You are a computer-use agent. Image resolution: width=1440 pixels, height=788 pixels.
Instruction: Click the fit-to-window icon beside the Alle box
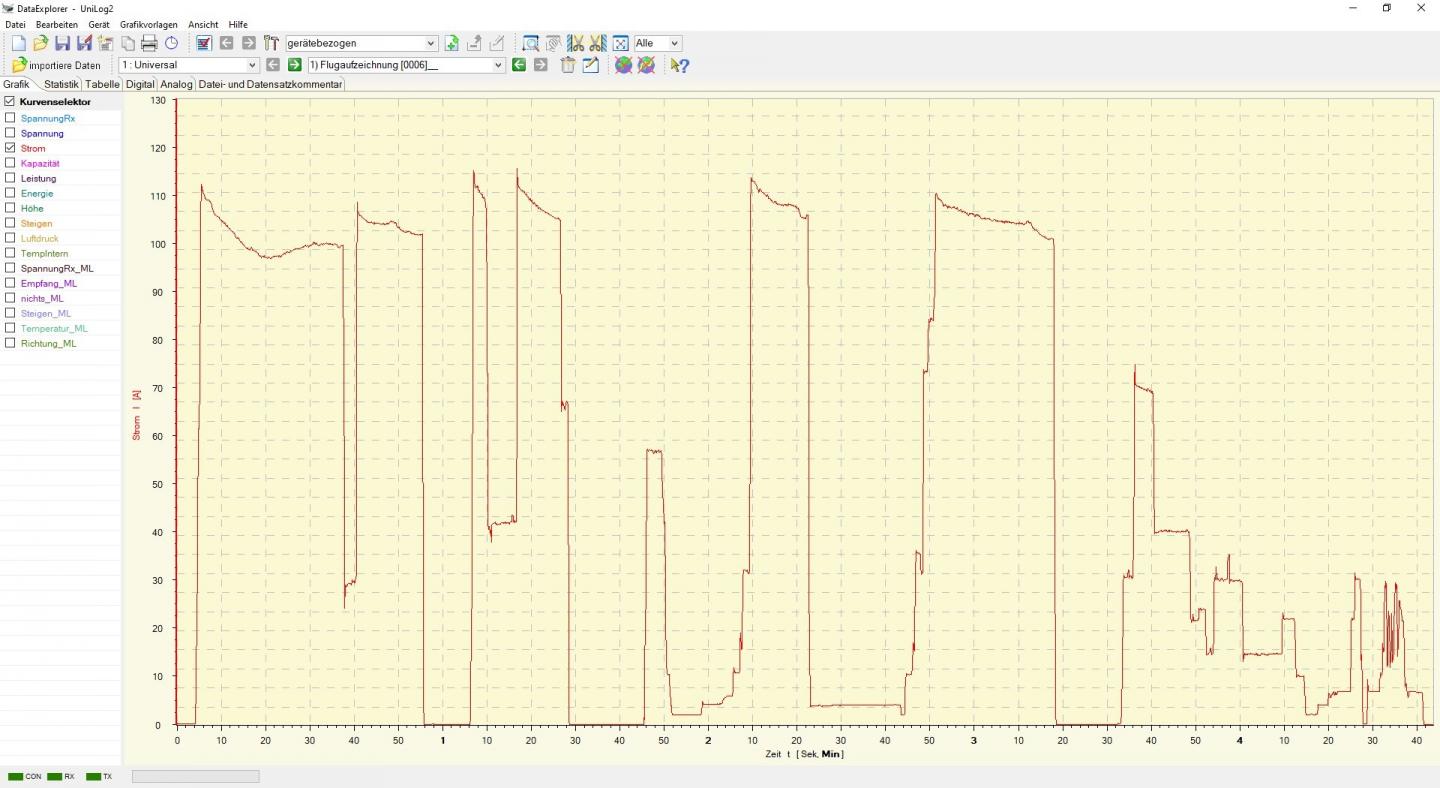click(620, 43)
